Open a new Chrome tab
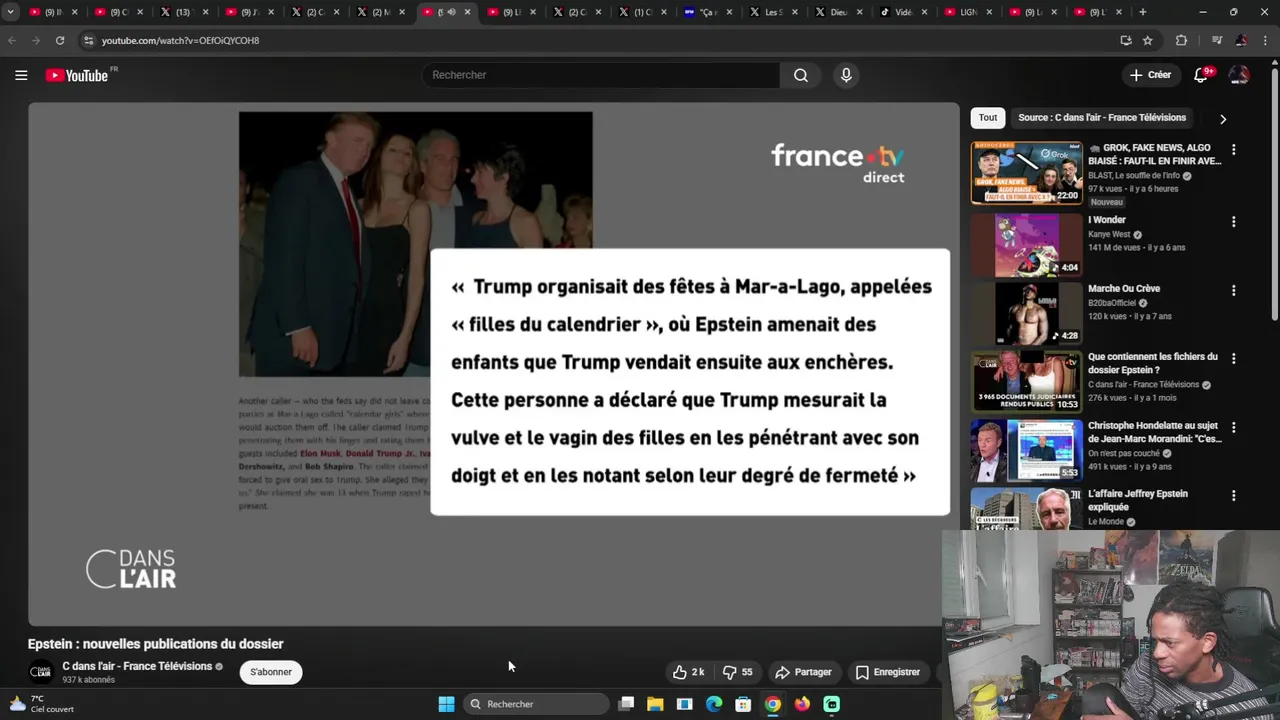1280x720 pixels. (1142, 12)
